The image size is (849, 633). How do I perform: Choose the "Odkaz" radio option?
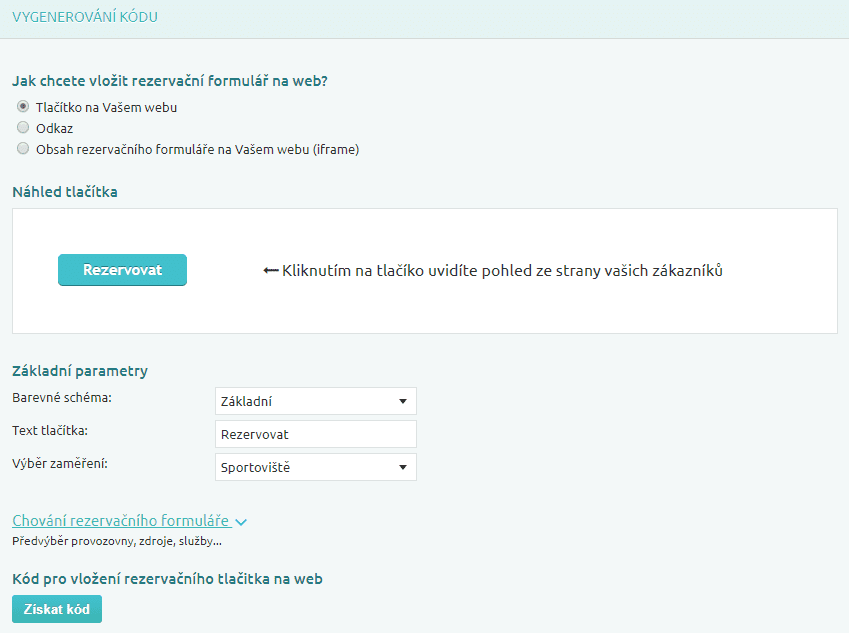tap(23, 128)
